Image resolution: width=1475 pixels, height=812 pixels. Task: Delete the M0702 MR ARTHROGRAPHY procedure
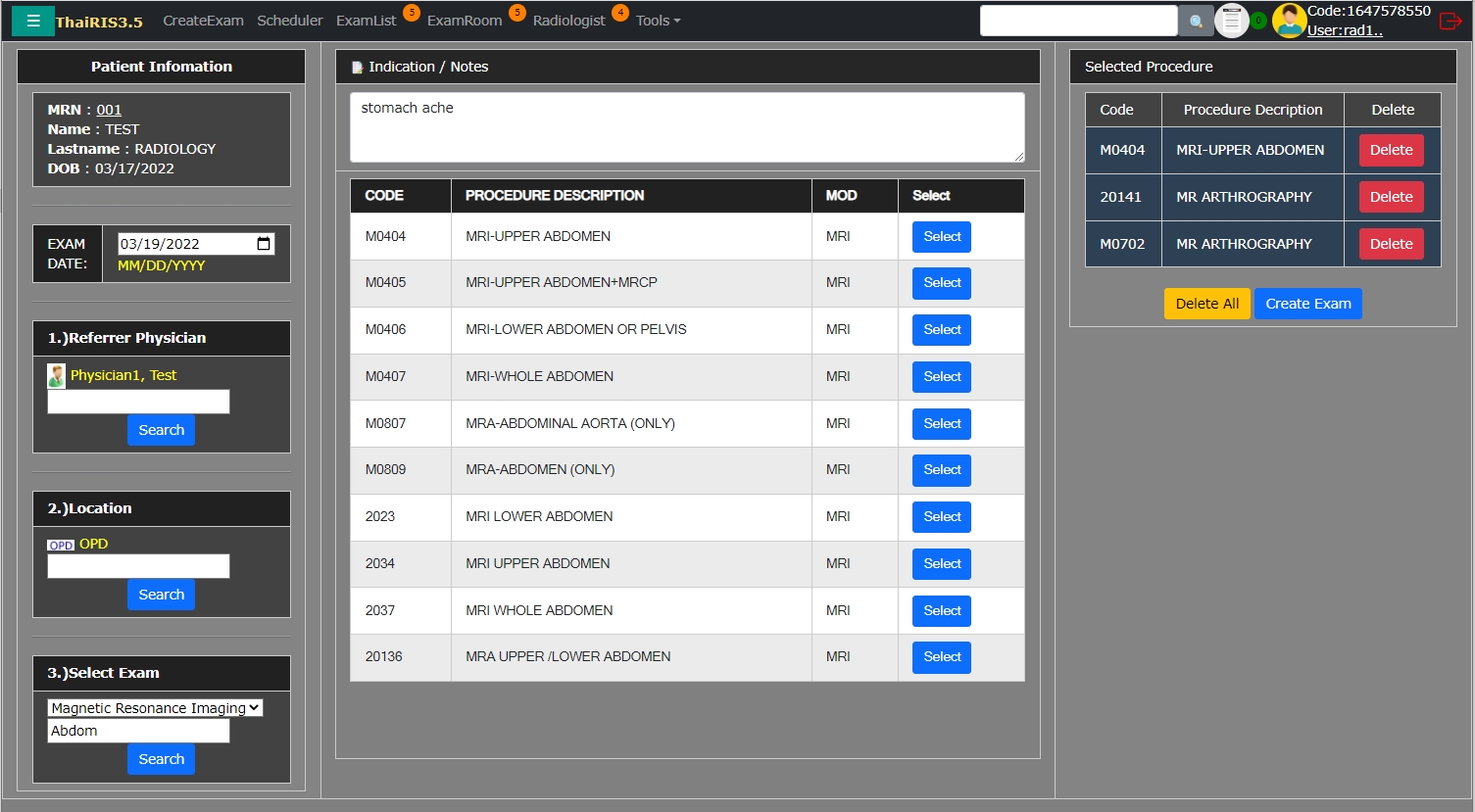point(1391,244)
